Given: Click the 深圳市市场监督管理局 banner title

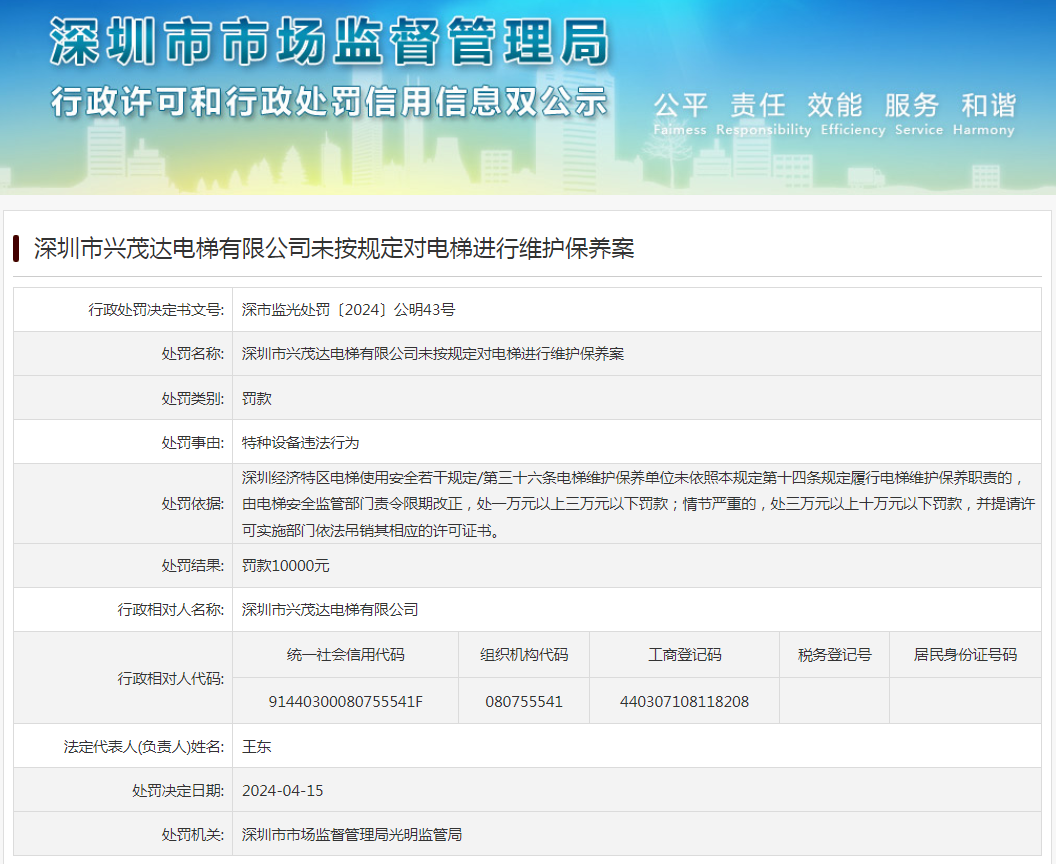Looking at the screenshot, I should tap(329, 42).
